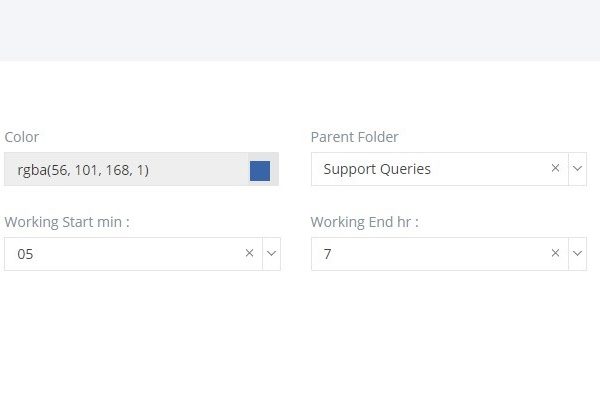The width and height of the screenshot is (600, 416).
Task: Click empty space inside the Parent Folder combo box
Action: [490, 169]
